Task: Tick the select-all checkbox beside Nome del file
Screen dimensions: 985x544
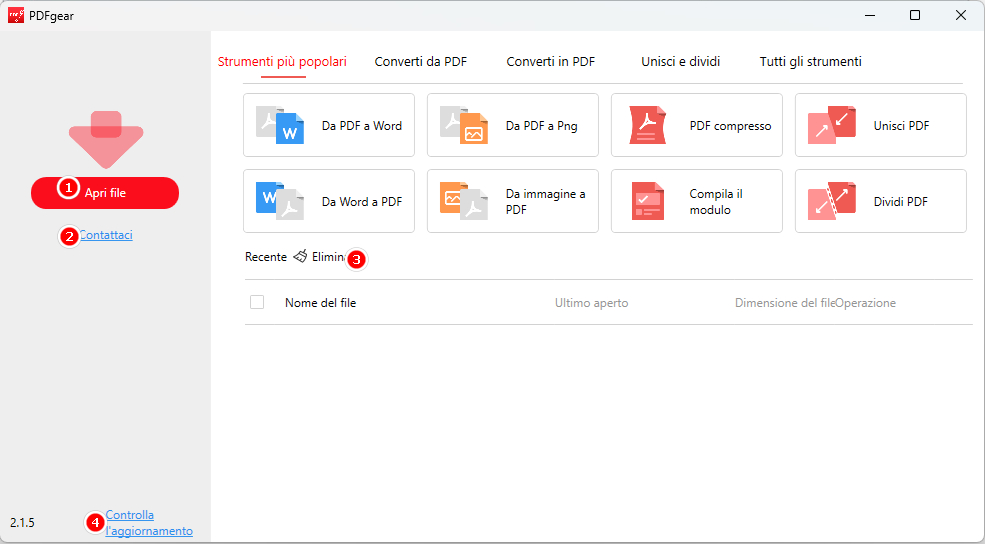Action: (x=257, y=302)
